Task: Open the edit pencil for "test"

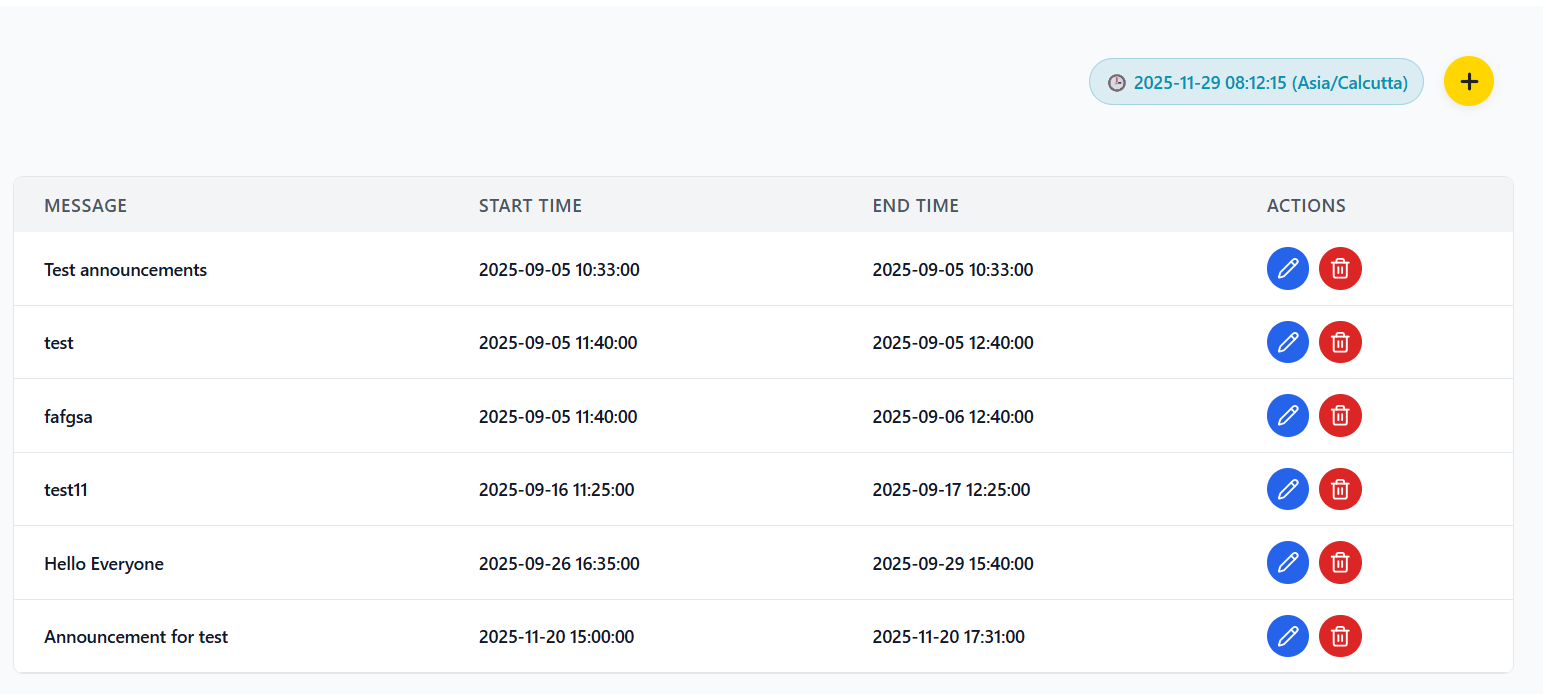Action: [x=1288, y=342]
